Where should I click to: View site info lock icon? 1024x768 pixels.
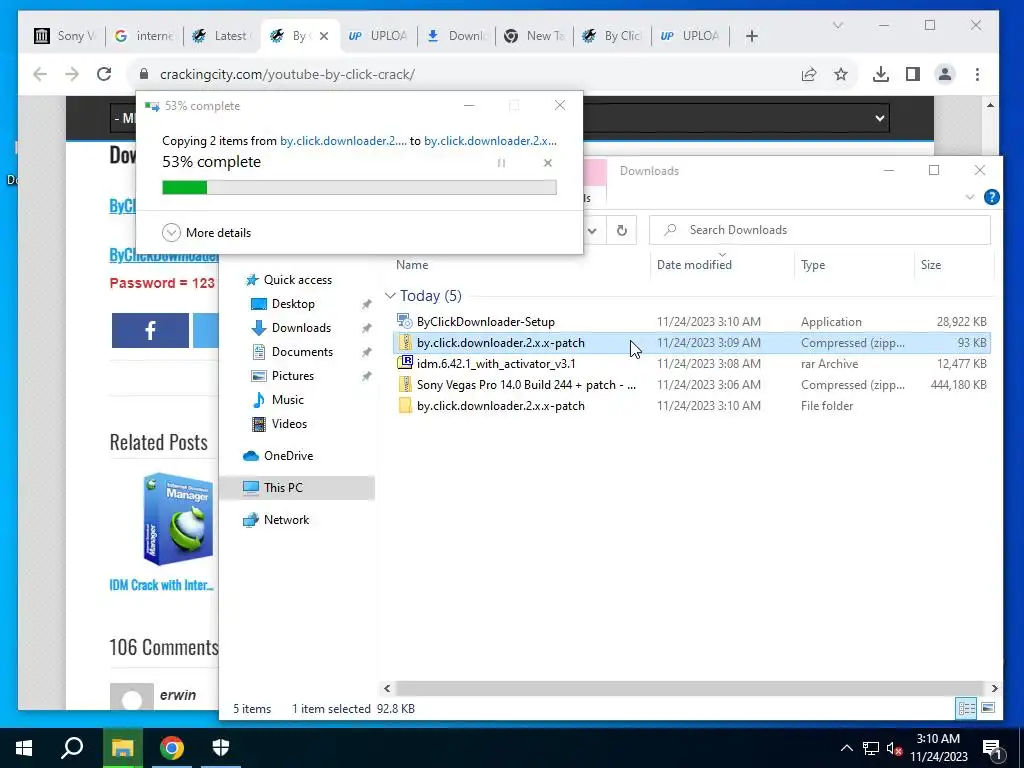[144, 74]
